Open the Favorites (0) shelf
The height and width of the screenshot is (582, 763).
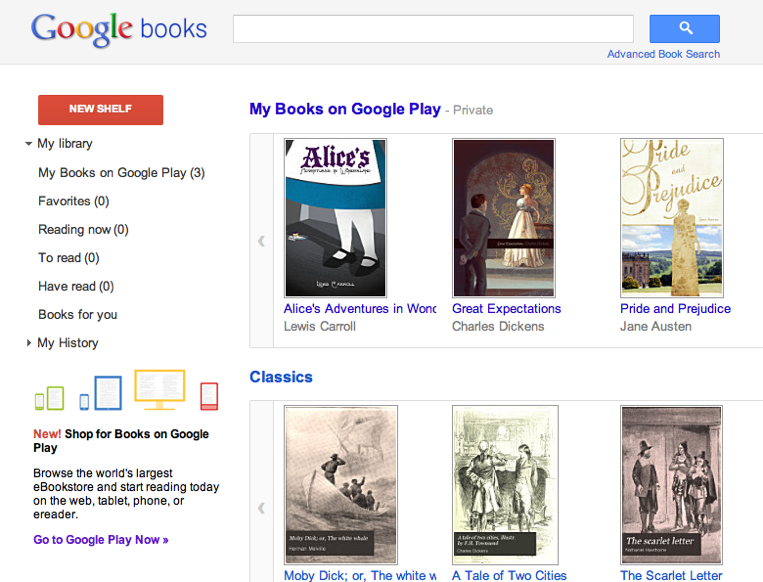tap(73, 201)
